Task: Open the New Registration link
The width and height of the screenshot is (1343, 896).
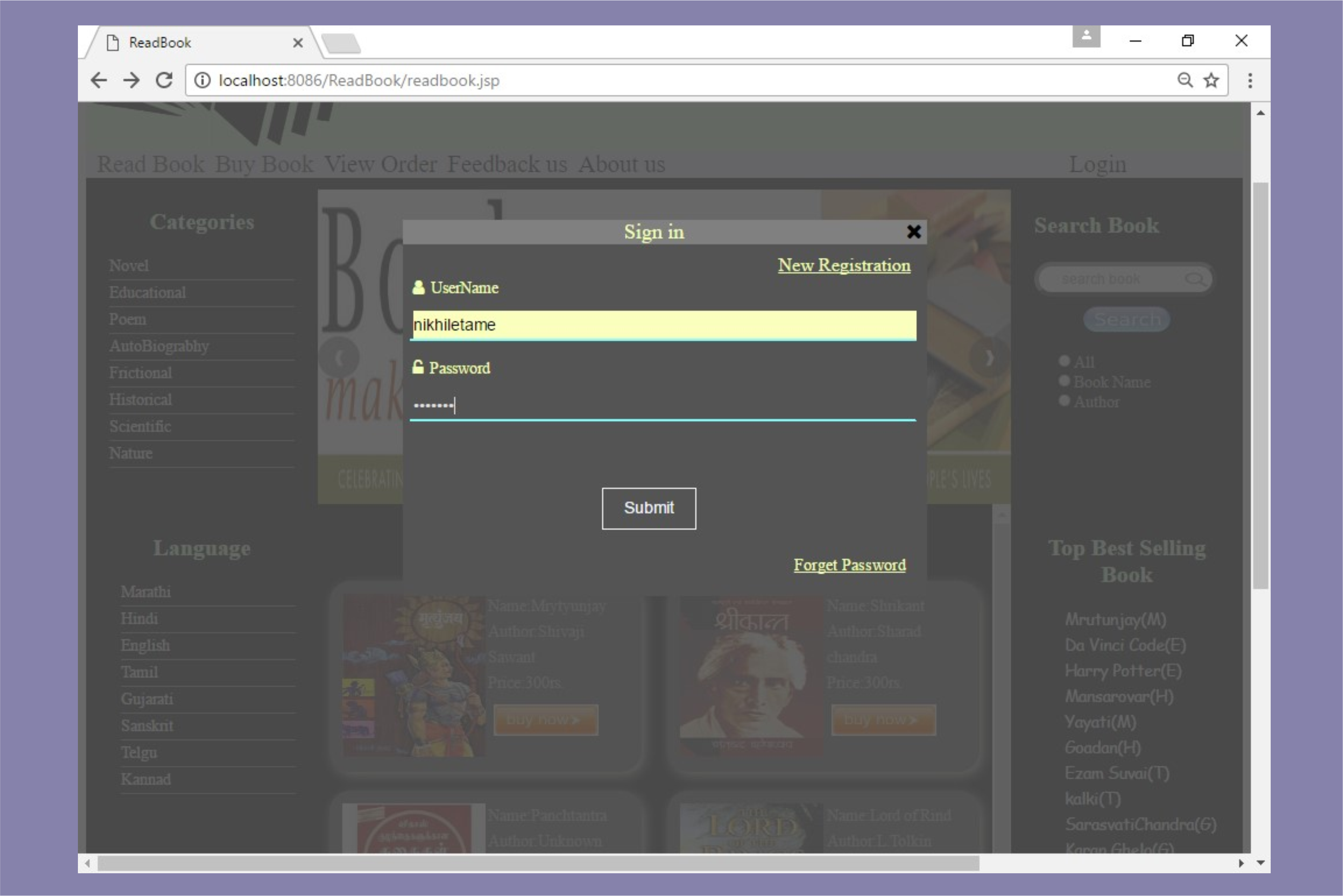Action: [x=844, y=266]
